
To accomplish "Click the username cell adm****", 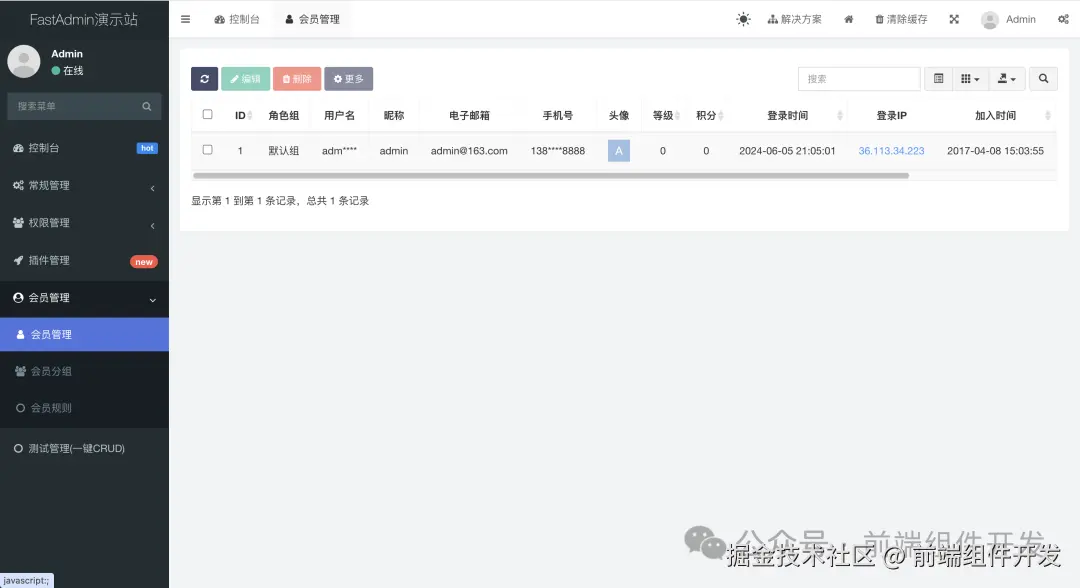I will [340, 151].
